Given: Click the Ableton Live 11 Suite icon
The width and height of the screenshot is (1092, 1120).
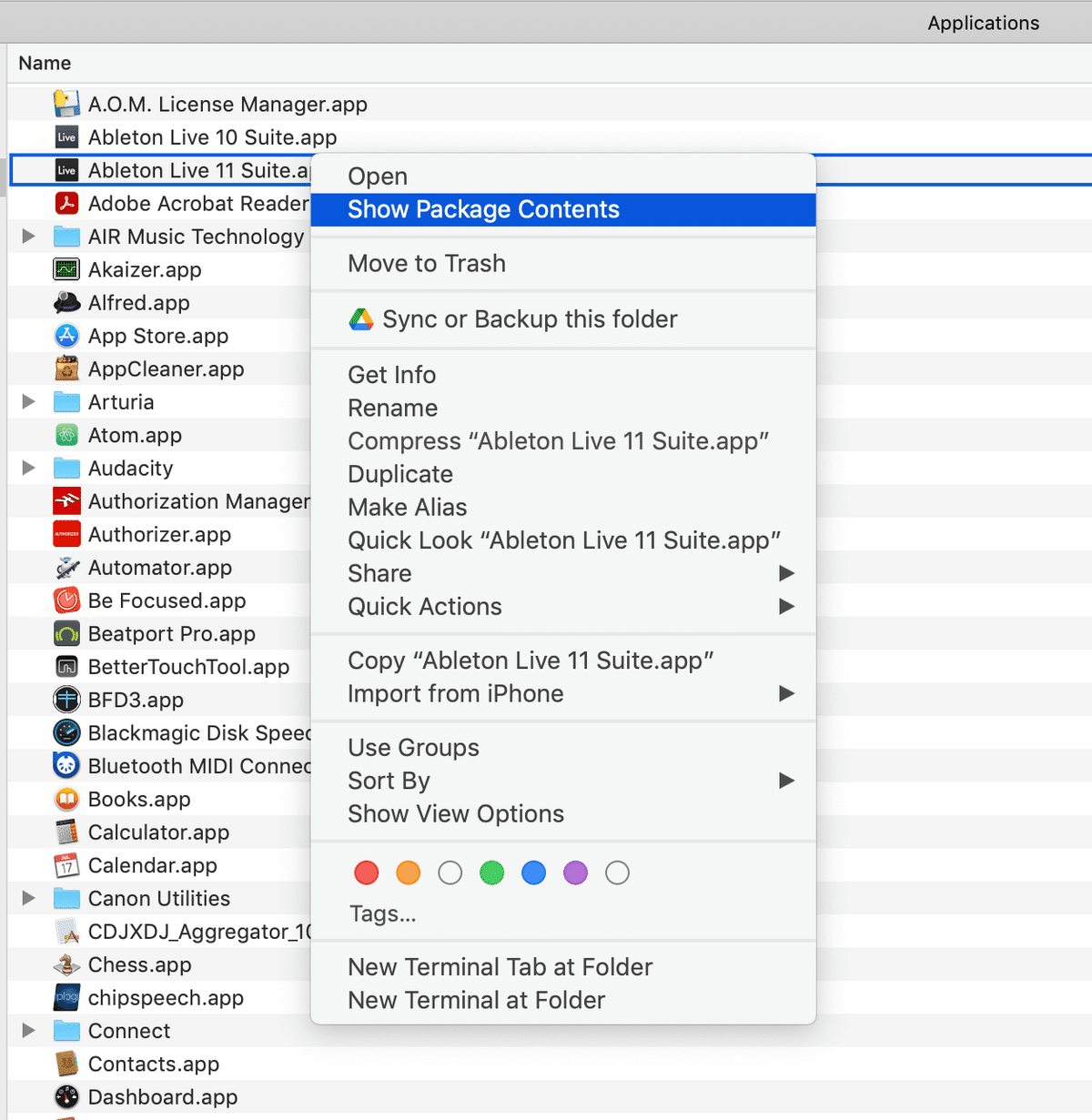Looking at the screenshot, I should pos(66,170).
